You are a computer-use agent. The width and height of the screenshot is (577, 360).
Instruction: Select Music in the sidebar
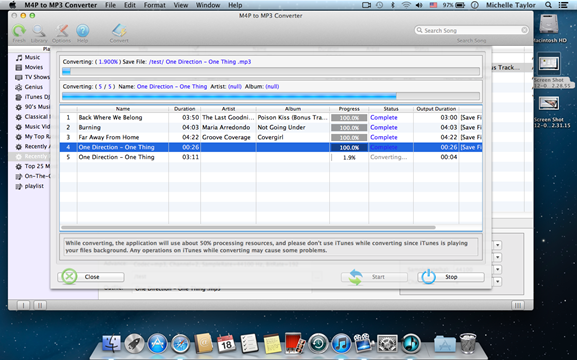pyautogui.click(x=32, y=57)
